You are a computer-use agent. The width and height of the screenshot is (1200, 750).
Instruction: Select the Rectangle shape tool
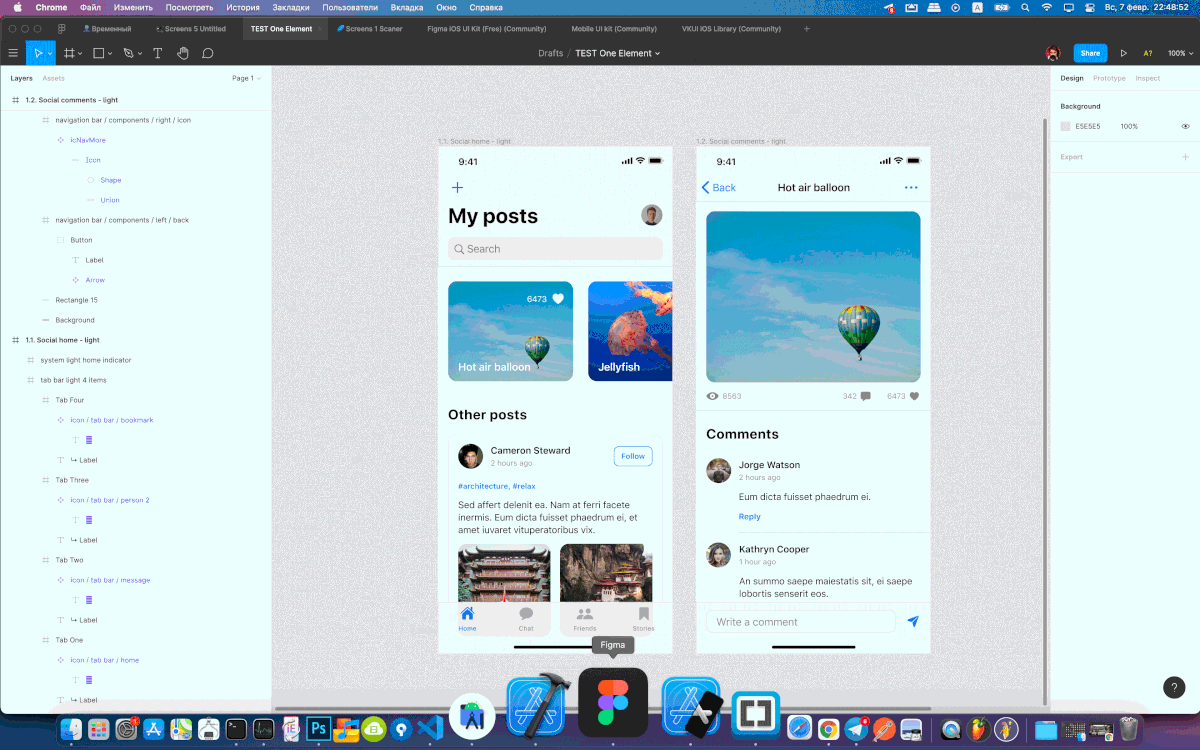(x=99, y=53)
